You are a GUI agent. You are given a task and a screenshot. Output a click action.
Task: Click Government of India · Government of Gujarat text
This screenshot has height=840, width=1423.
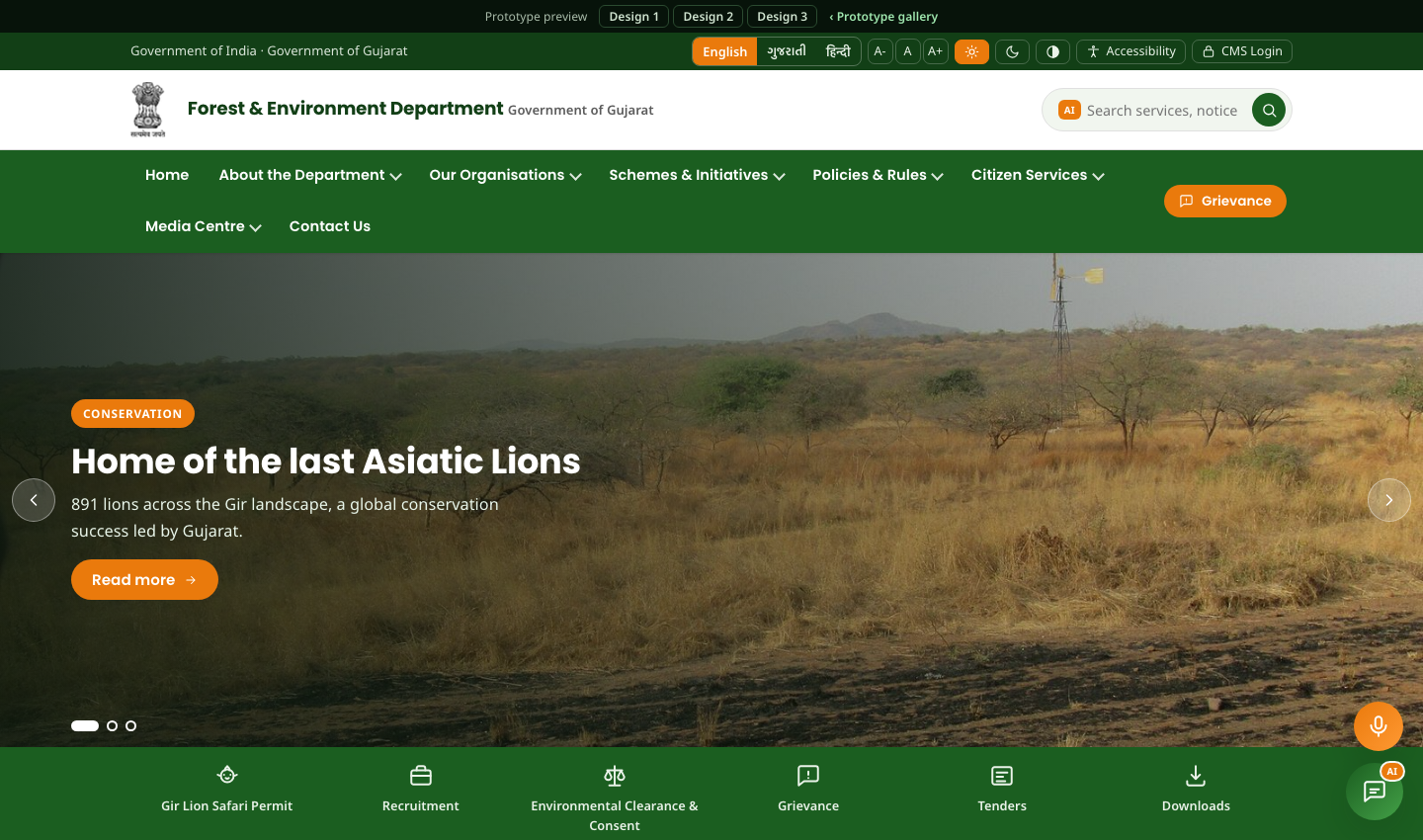269,50
